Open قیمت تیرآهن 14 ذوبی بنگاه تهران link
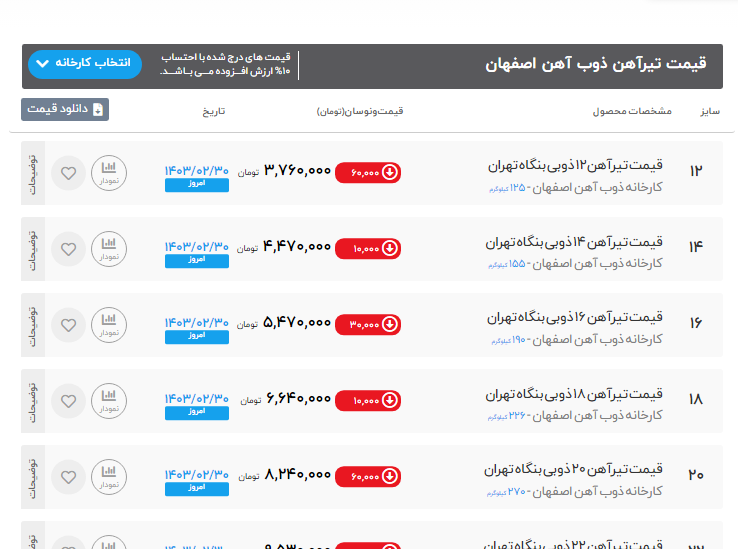The width and height of the screenshot is (738, 549). click(574, 242)
